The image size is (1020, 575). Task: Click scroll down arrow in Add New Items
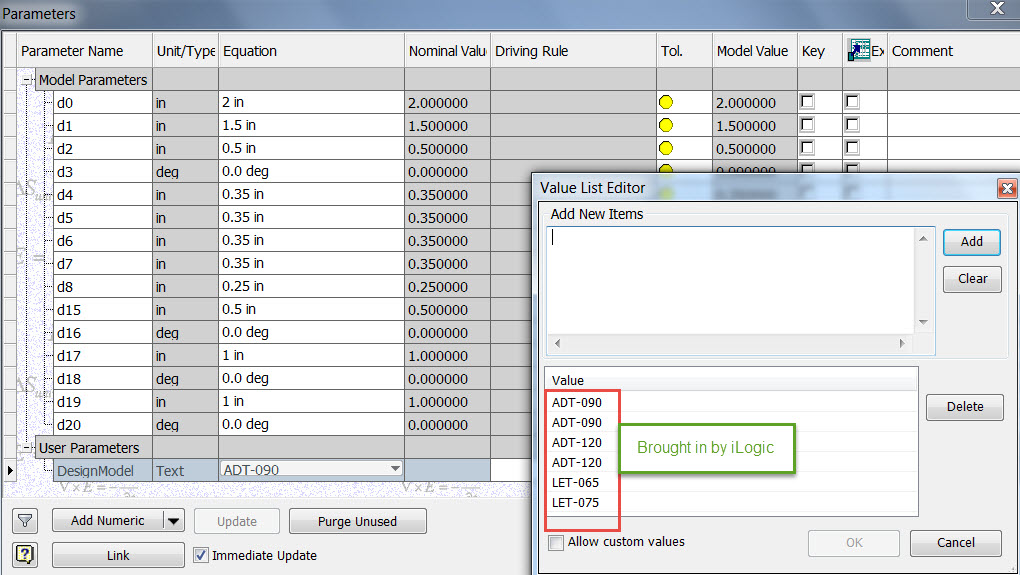(923, 323)
